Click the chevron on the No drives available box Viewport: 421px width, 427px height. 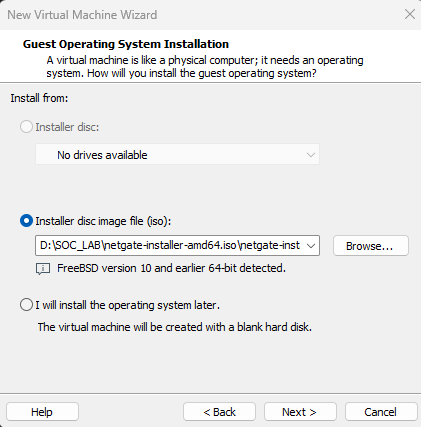click(311, 155)
